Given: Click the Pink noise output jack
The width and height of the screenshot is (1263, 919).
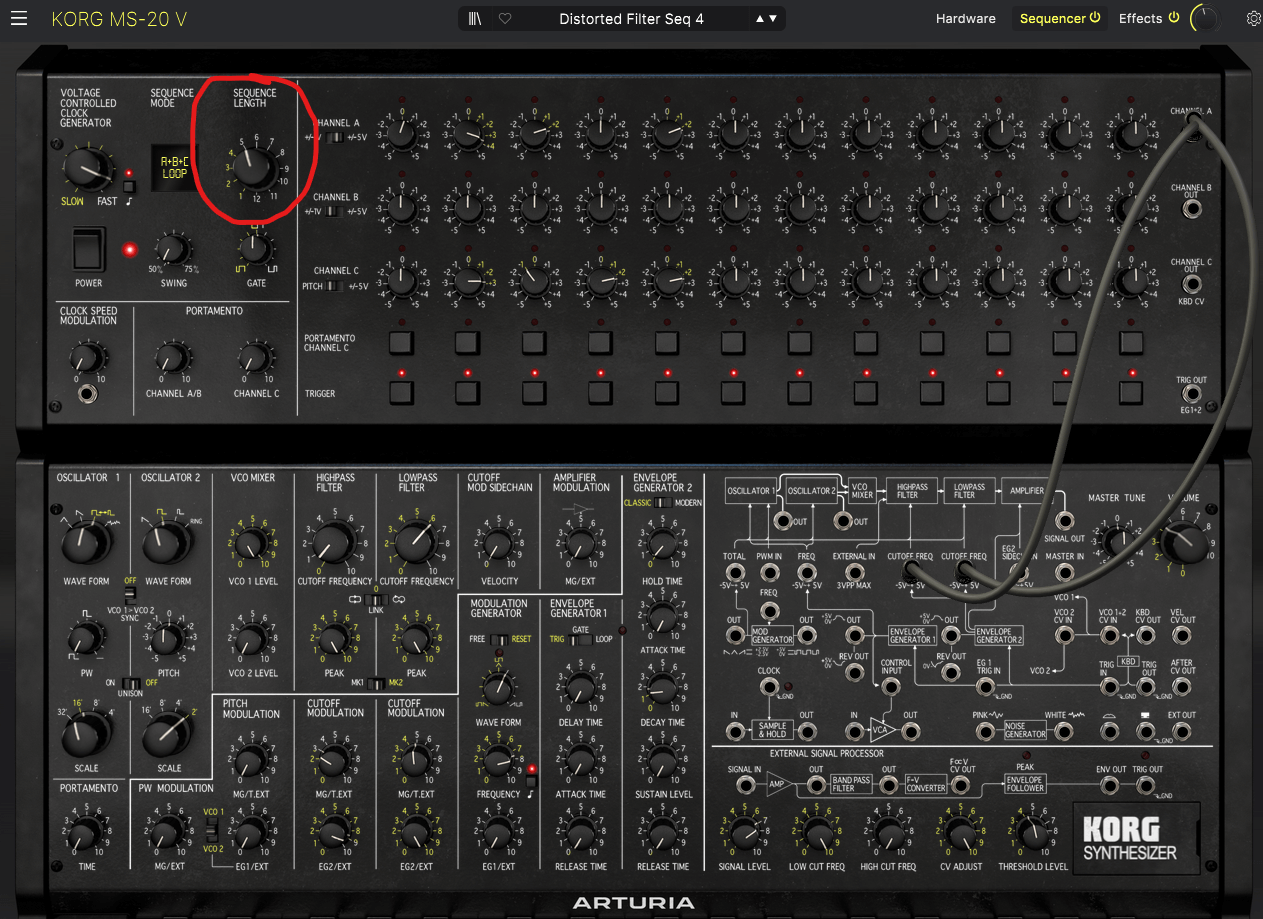Looking at the screenshot, I should click(x=986, y=731).
